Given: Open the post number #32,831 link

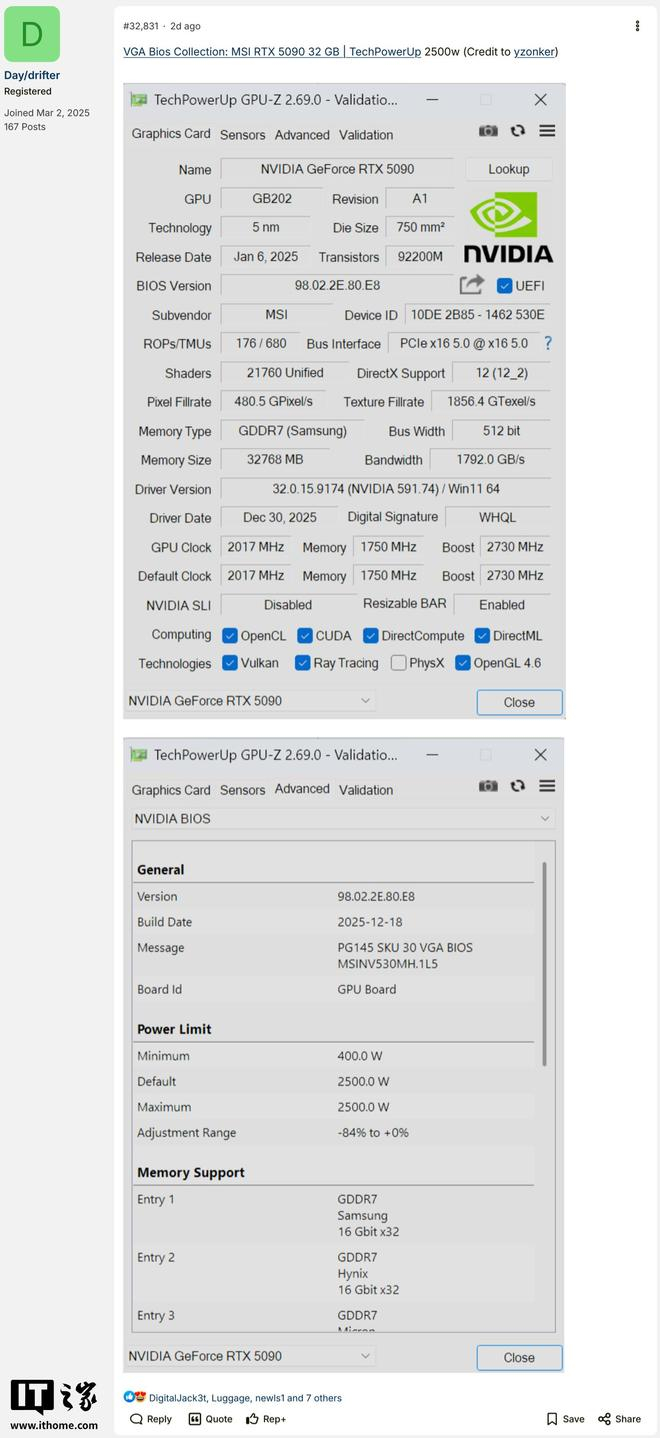Looking at the screenshot, I should (140, 26).
